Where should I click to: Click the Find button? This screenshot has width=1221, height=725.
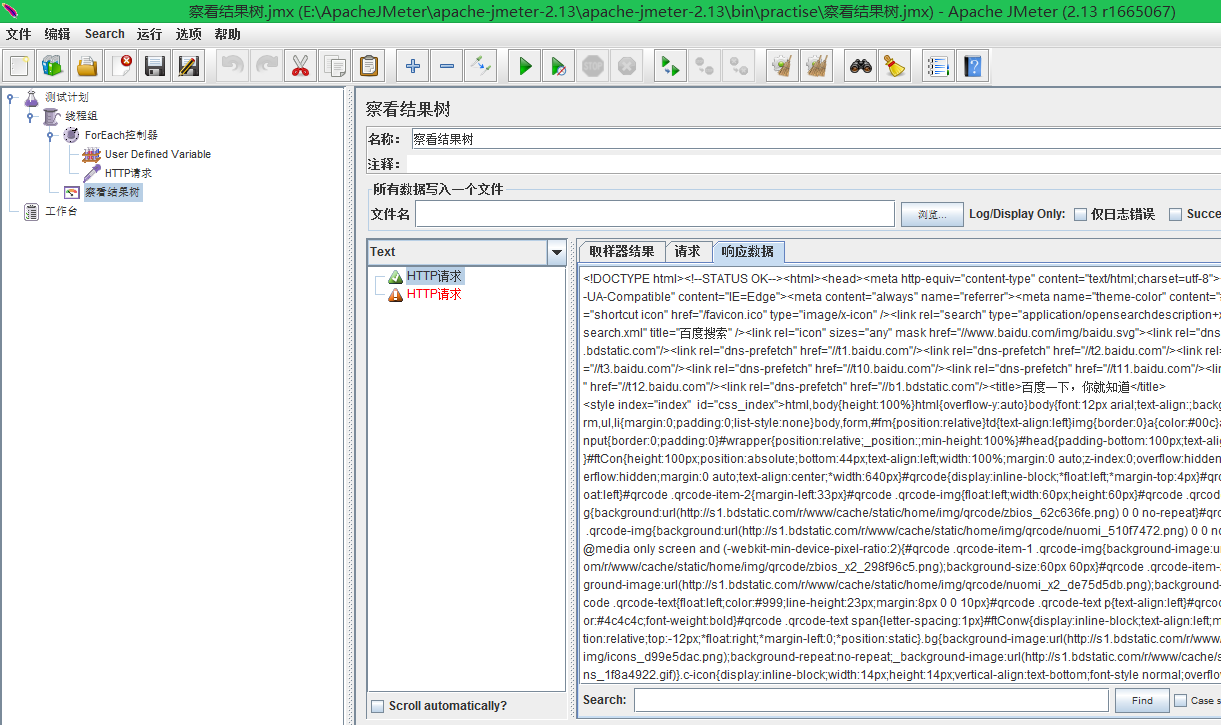pyautogui.click(x=1142, y=701)
